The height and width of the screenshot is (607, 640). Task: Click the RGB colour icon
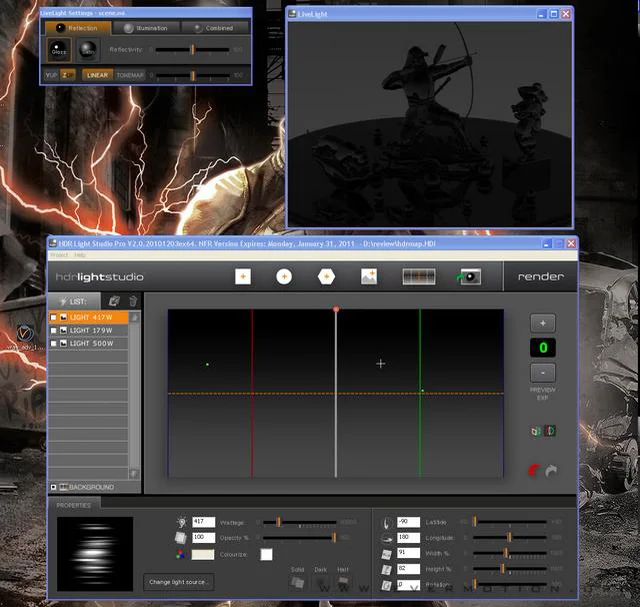point(180,554)
